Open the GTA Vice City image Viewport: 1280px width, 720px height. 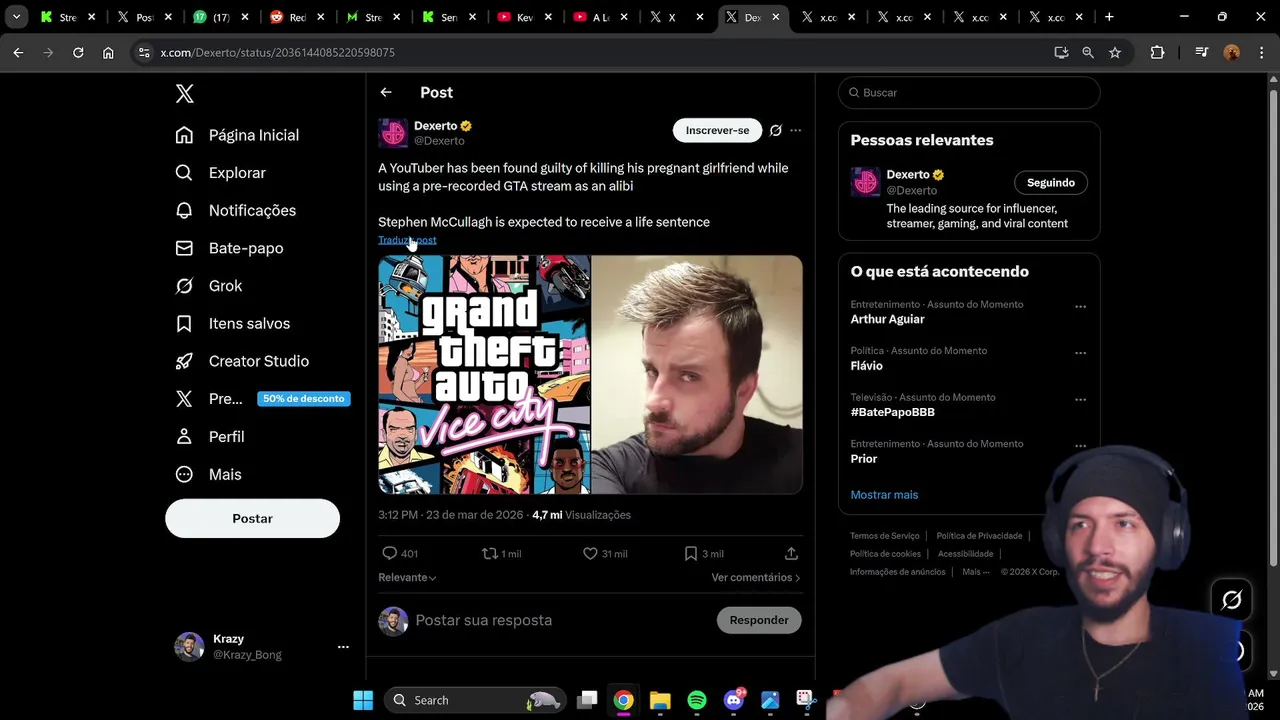point(484,375)
